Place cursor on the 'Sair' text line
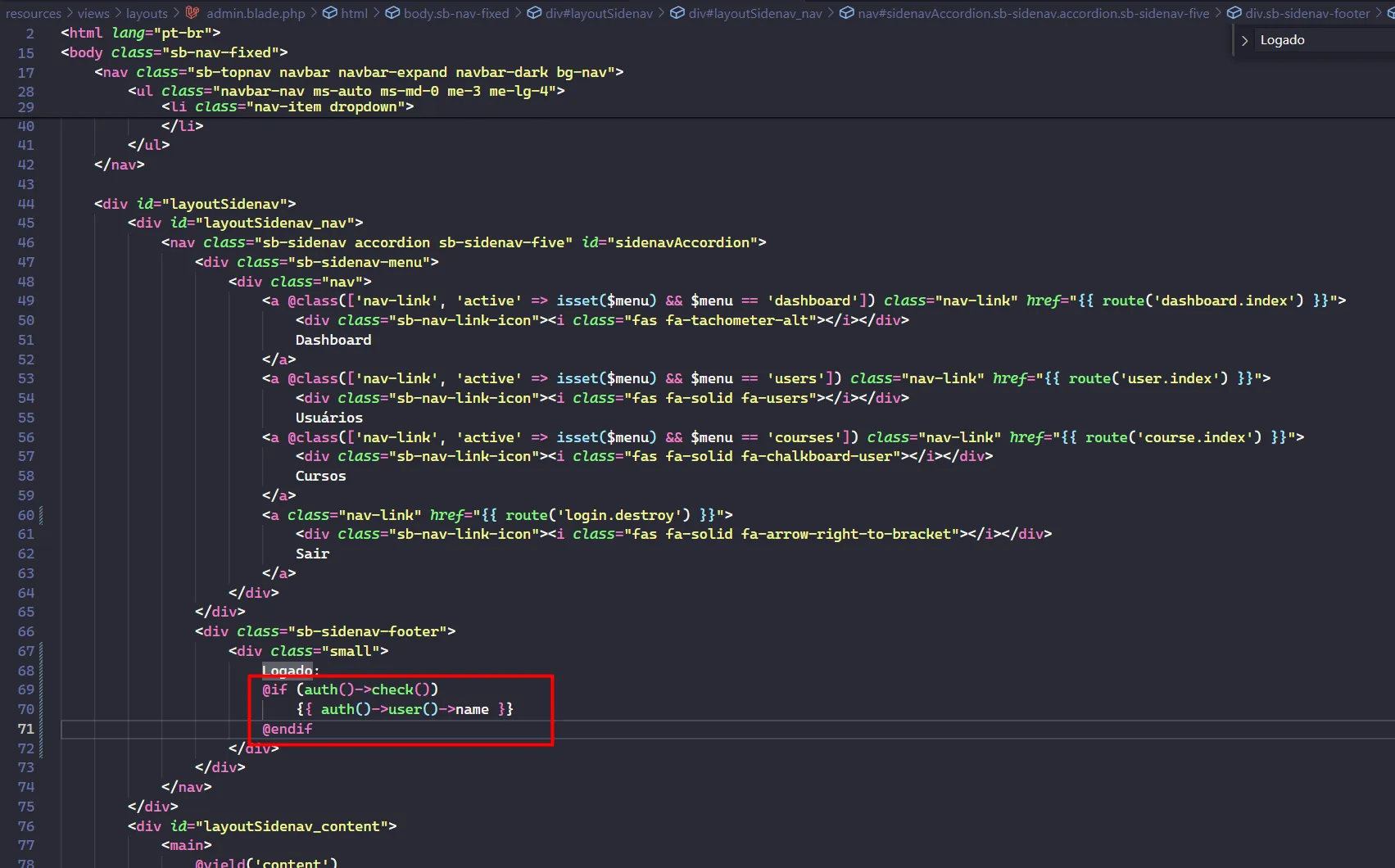The width and height of the screenshot is (1395, 868). tap(312, 554)
